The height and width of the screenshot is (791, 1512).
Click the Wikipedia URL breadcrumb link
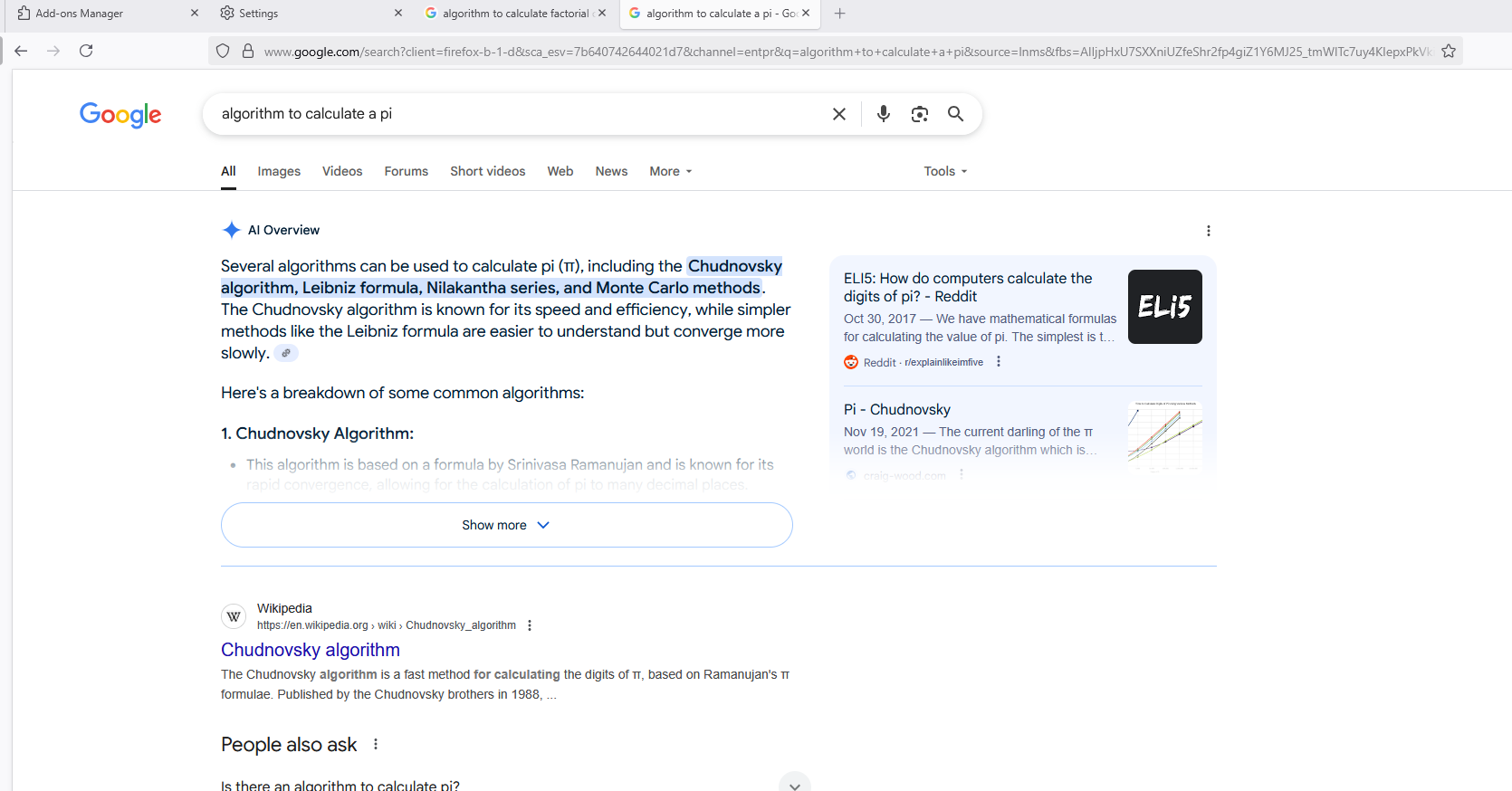point(387,625)
